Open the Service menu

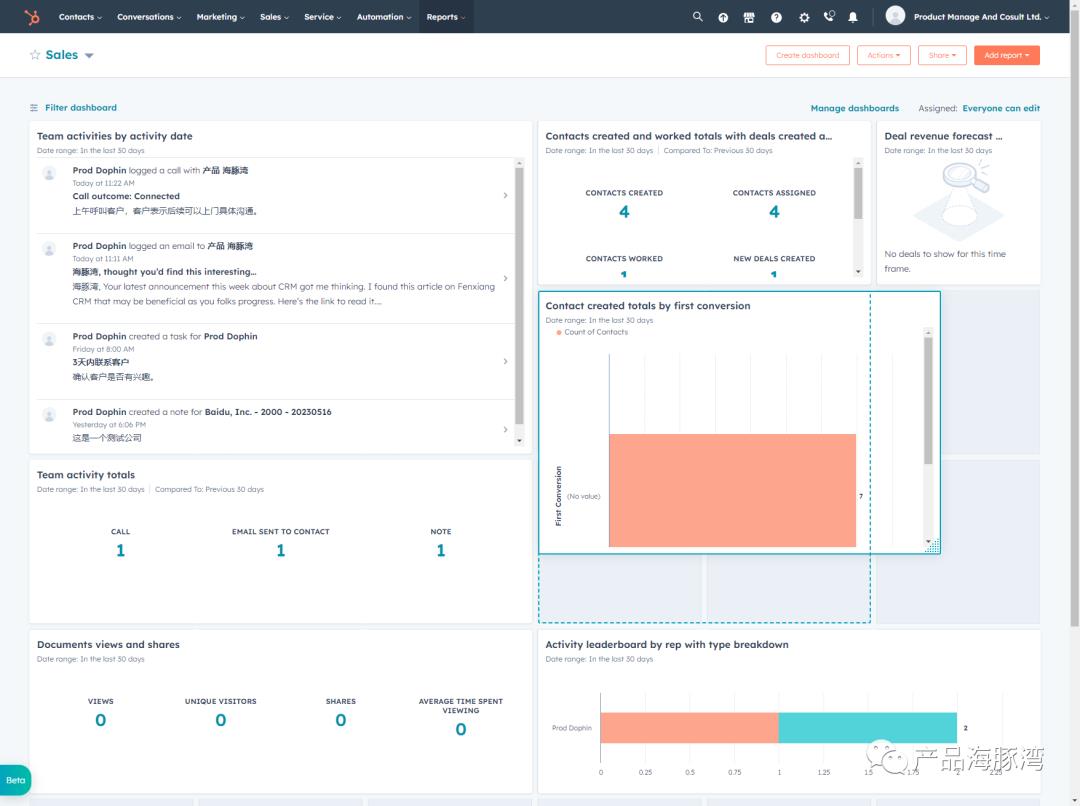(x=322, y=17)
